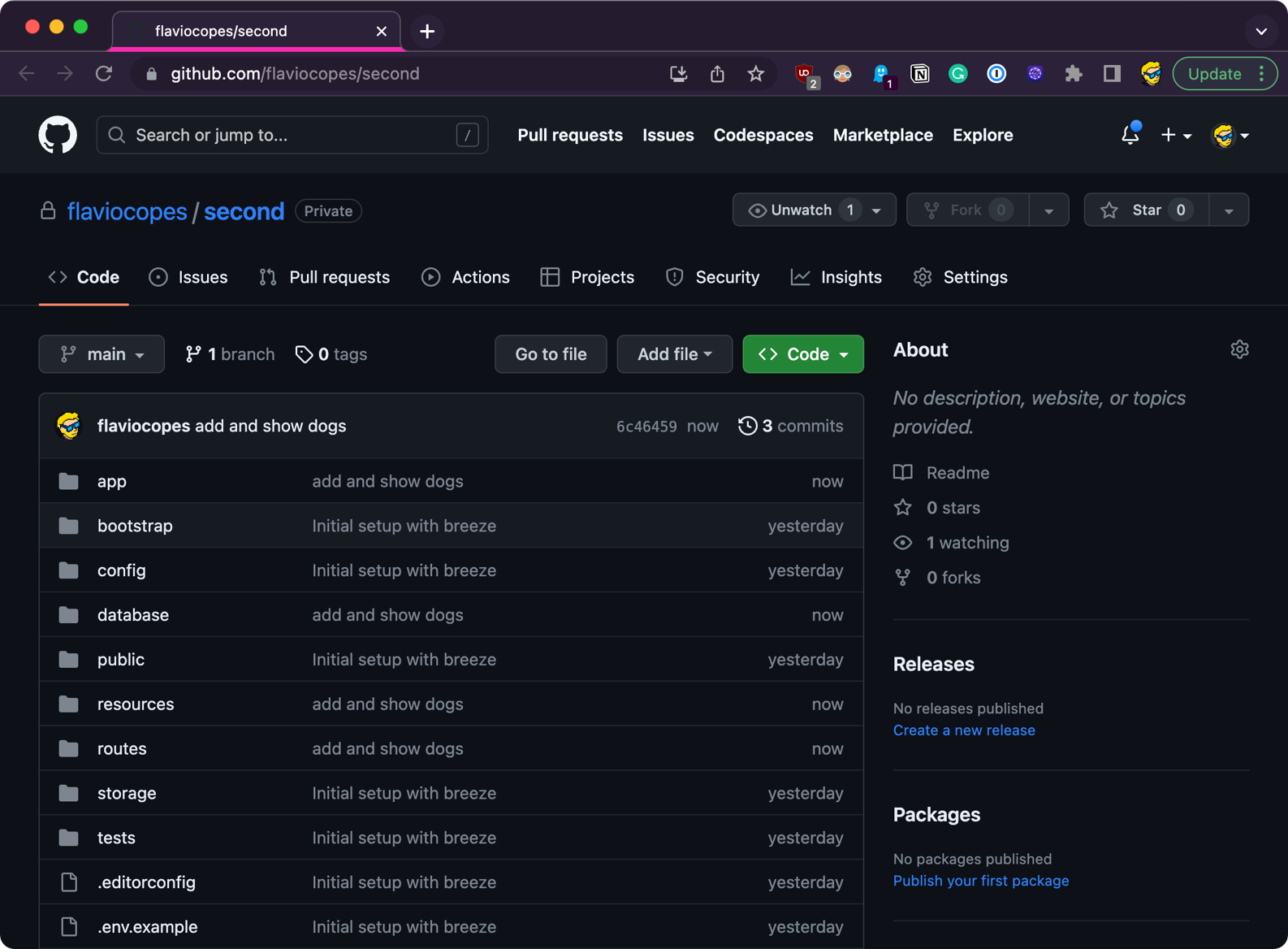
Task: Open the repository Settings tab
Action: coord(961,277)
